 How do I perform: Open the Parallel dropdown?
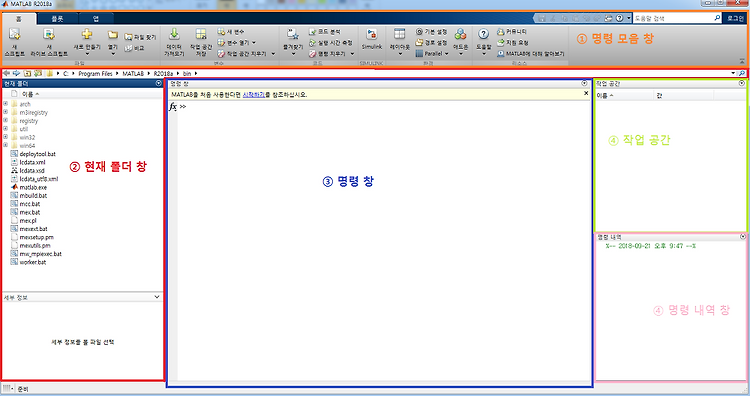[x=432, y=54]
